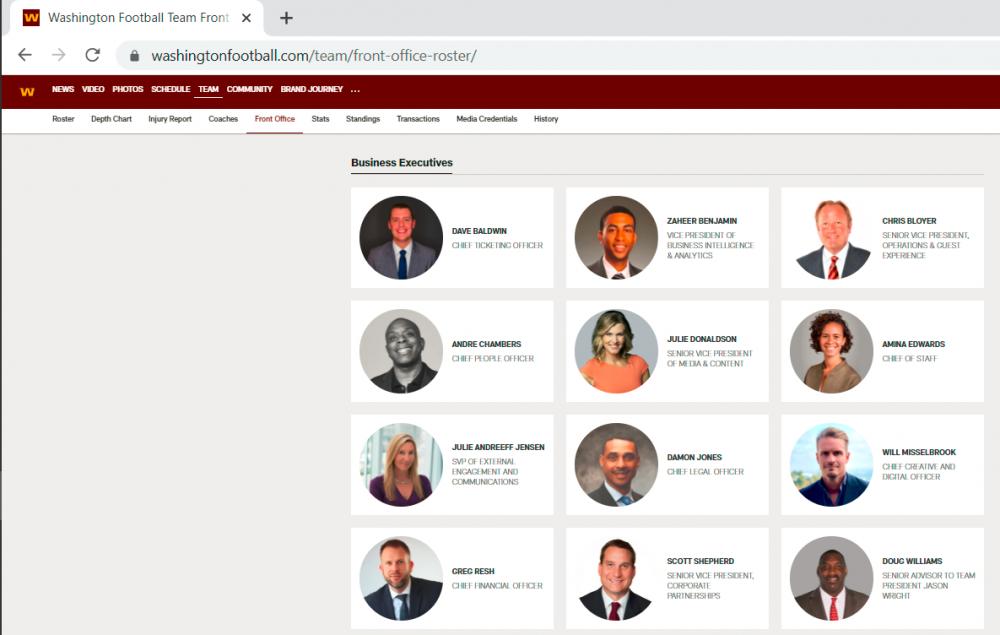1000x635 pixels.
Task: Open the Brand Journey menu item
Action: (x=311, y=90)
